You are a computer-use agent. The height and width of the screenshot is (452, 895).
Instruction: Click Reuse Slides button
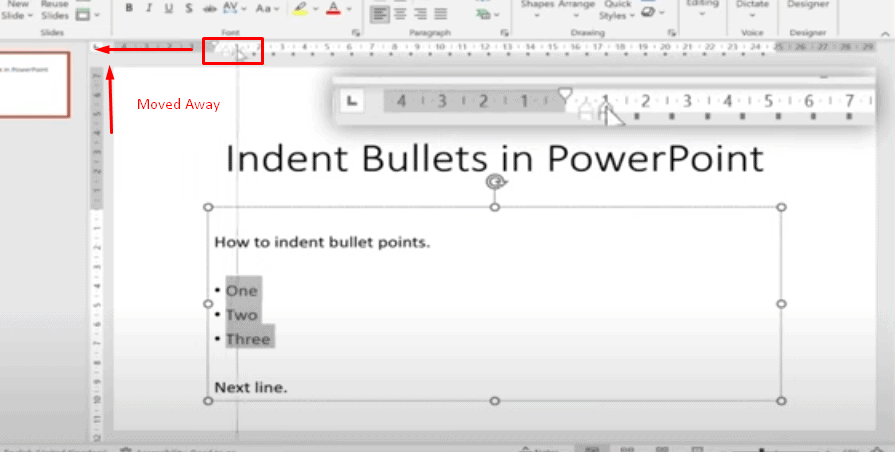click(54, 10)
